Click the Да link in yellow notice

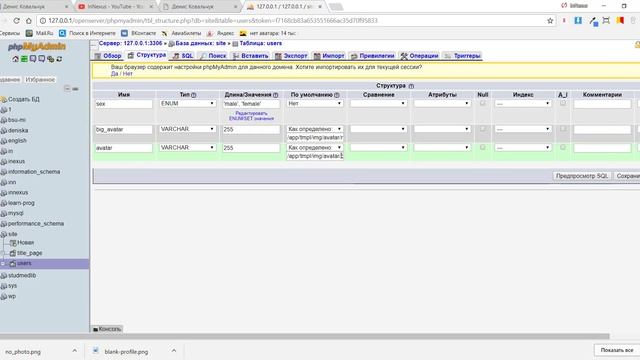(x=114, y=74)
